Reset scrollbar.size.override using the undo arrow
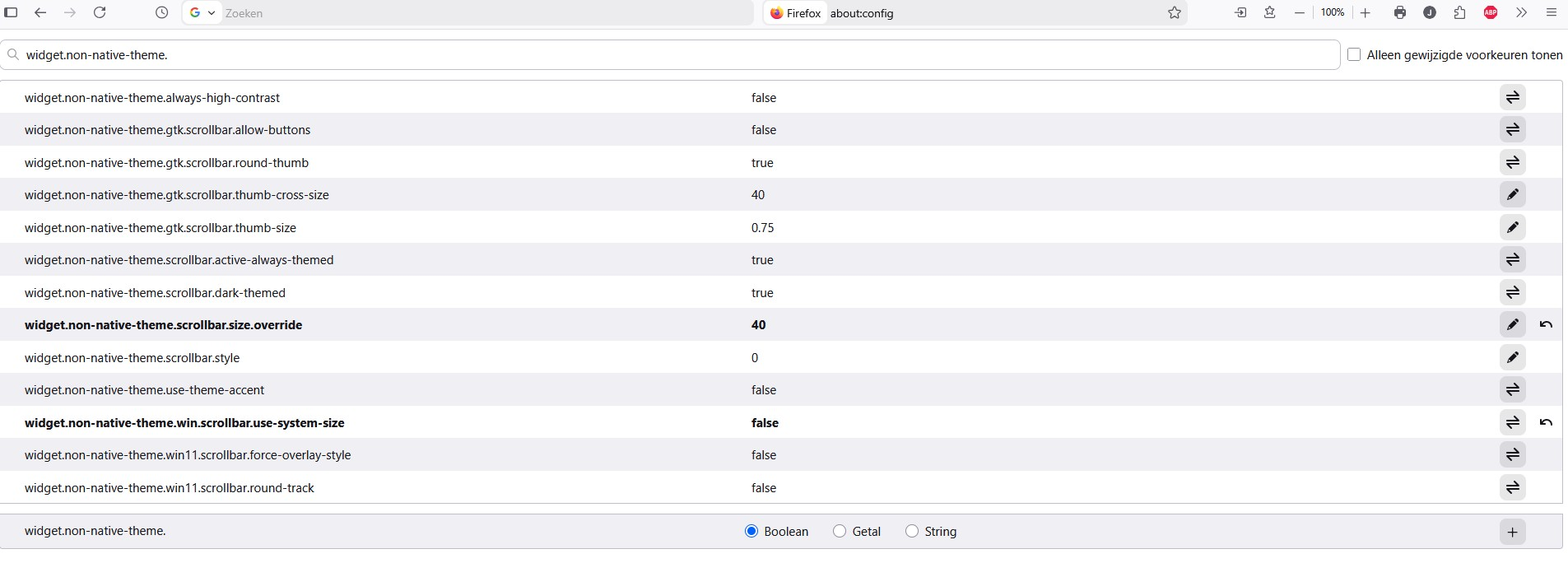 (x=1546, y=324)
